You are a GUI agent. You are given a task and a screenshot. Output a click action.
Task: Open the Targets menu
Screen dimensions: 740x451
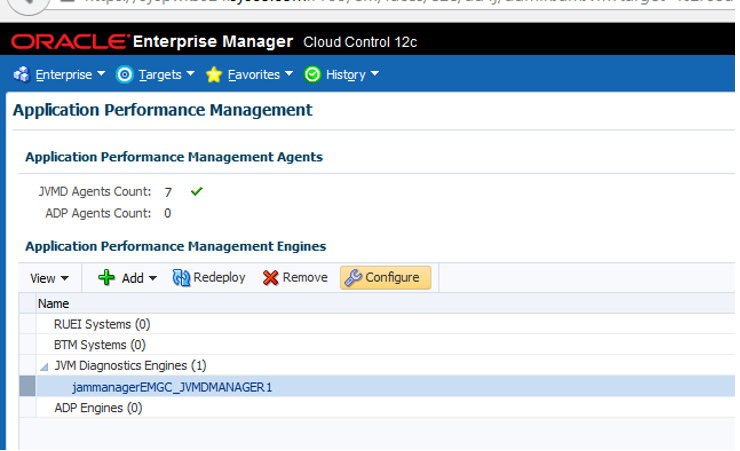pyautogui.click(x=166, y=75)
